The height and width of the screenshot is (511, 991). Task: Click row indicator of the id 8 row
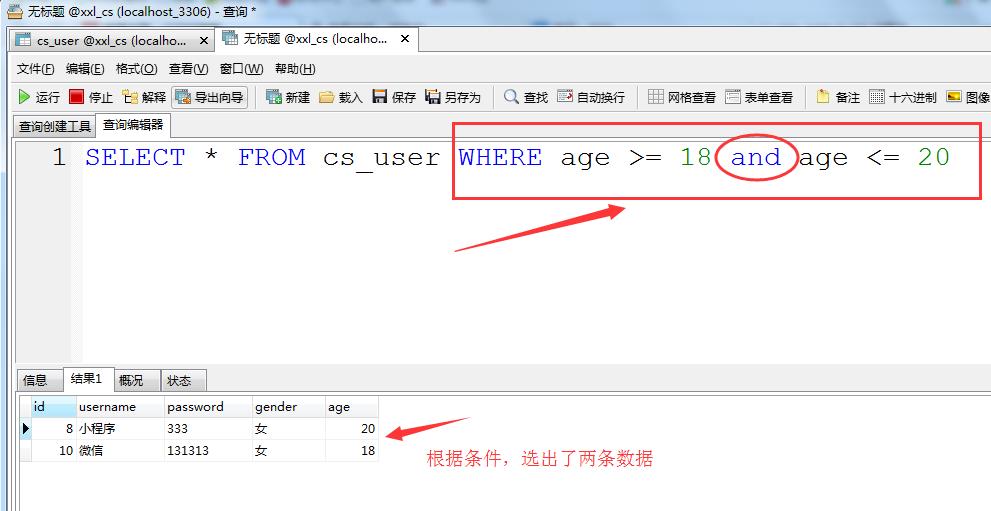[x=25, y=428]
